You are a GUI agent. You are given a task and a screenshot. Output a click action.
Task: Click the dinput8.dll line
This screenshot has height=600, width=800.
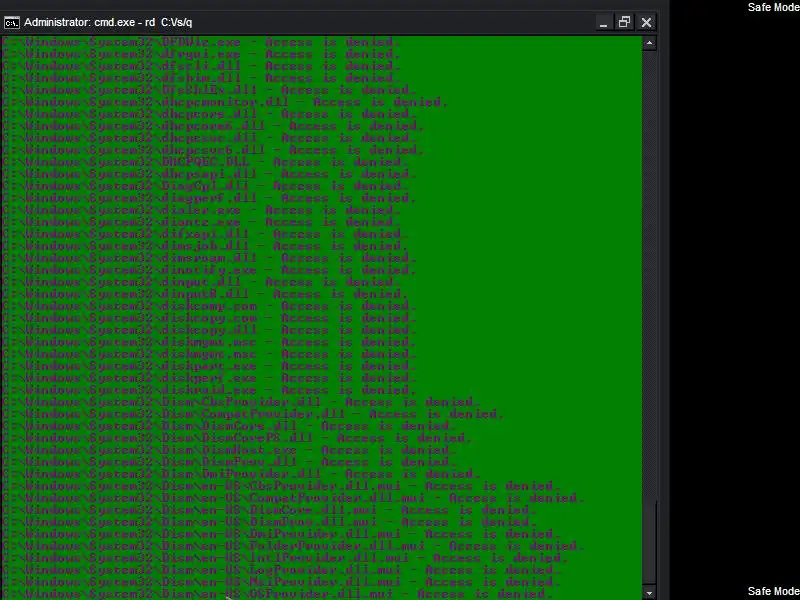(x=205, y=294)
